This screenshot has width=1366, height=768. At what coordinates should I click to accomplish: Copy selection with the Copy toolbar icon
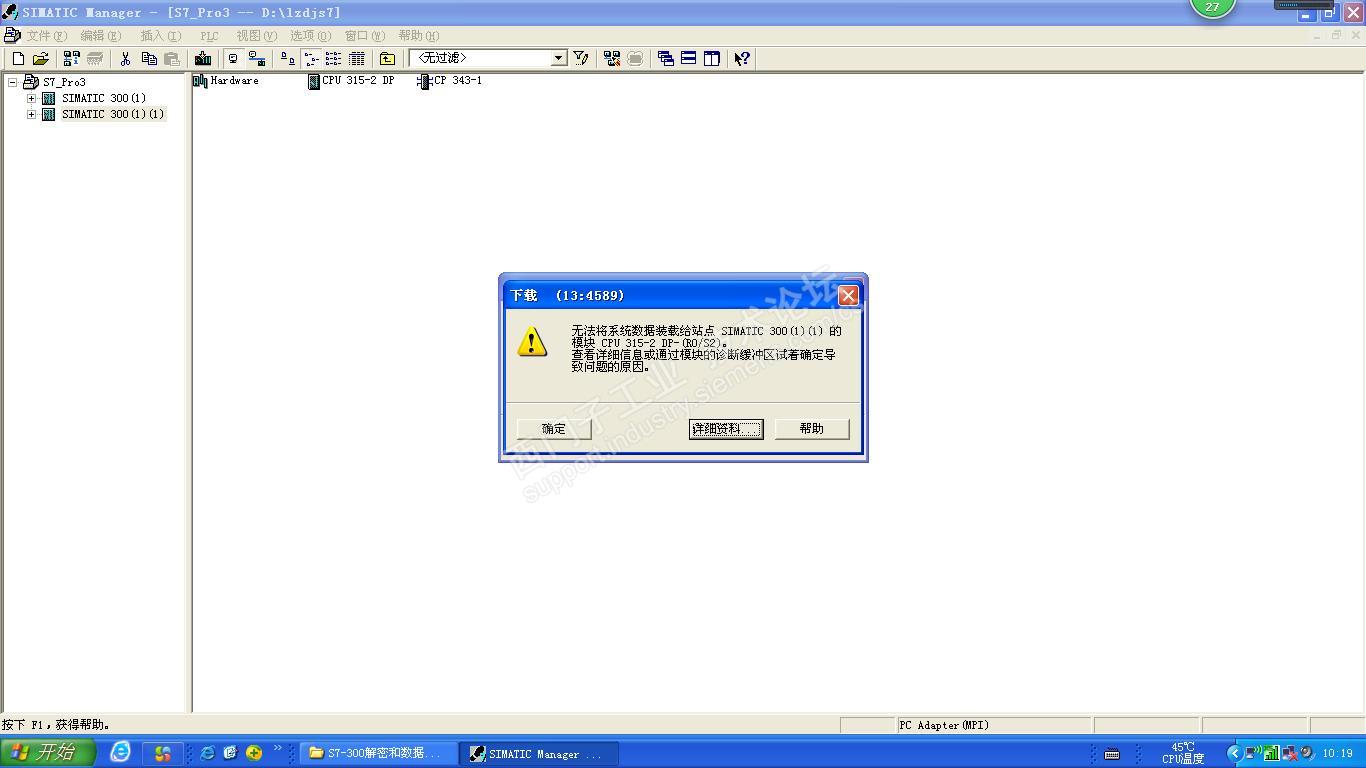[x=149, y=59]
